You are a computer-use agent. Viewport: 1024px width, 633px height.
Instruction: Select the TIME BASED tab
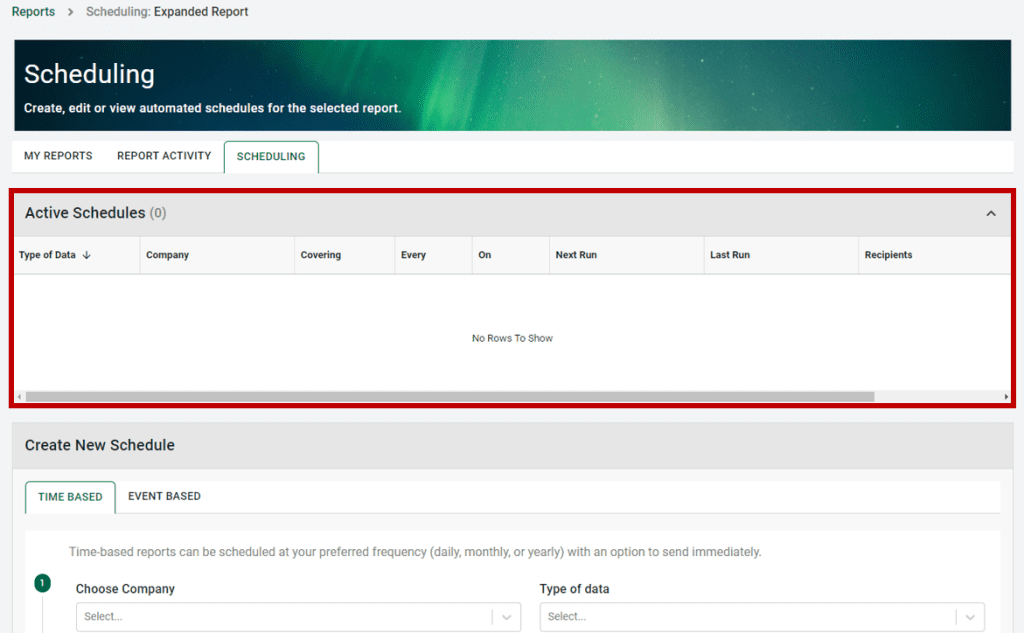[x=69, y=496]
